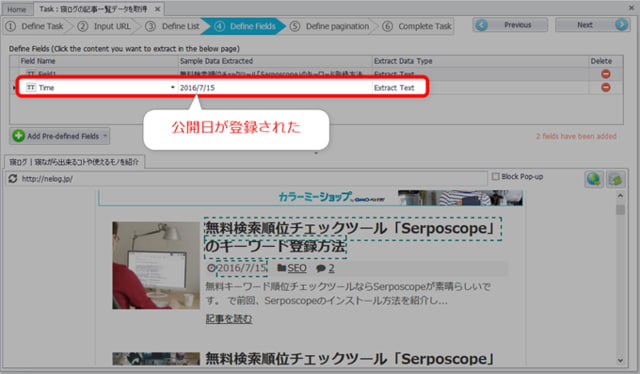Viewport: 640px width, 374px height.
Task: Click the green plus Add Pre-defined Fields icon
Action: coord(18,136)
